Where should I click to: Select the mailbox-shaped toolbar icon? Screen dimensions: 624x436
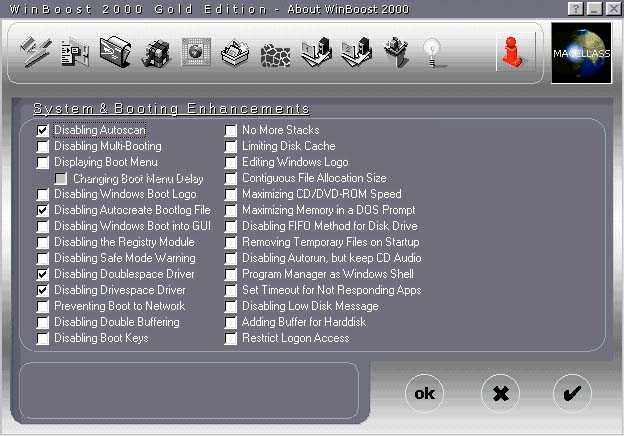coord(115,52)
